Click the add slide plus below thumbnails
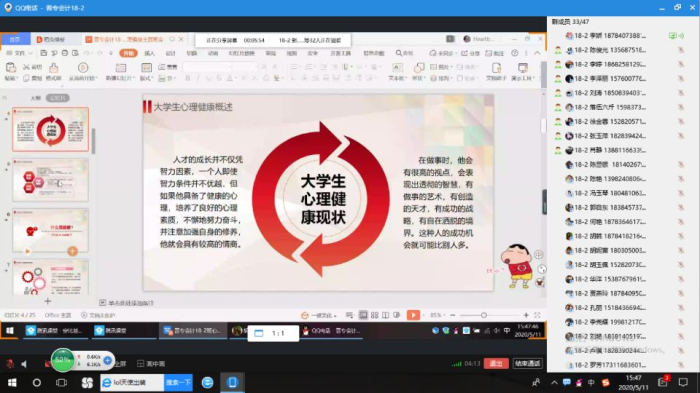 (x=48, y=301)
